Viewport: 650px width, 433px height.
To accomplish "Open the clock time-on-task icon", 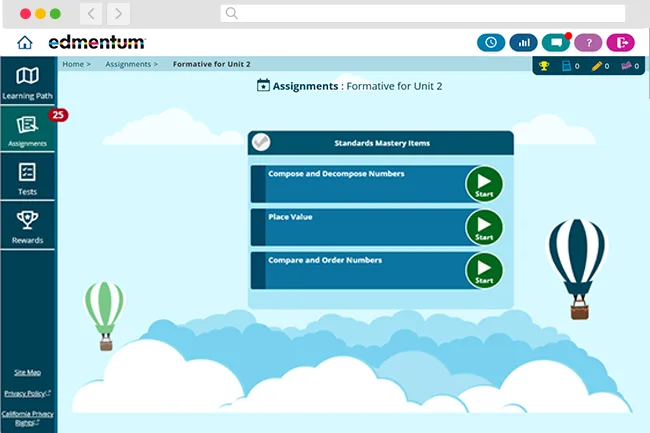I will [491, 42].
